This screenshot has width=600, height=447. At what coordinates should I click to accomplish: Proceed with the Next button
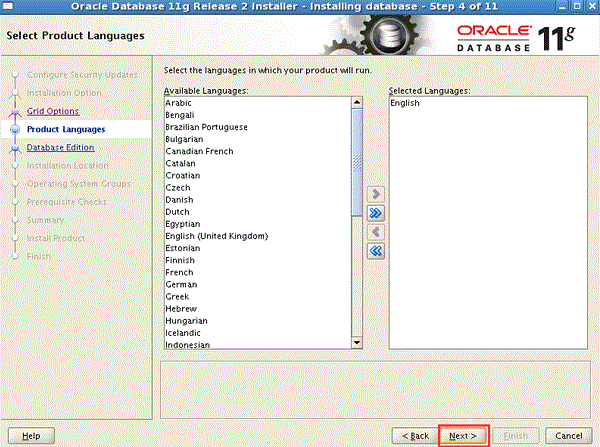(463, 436)
